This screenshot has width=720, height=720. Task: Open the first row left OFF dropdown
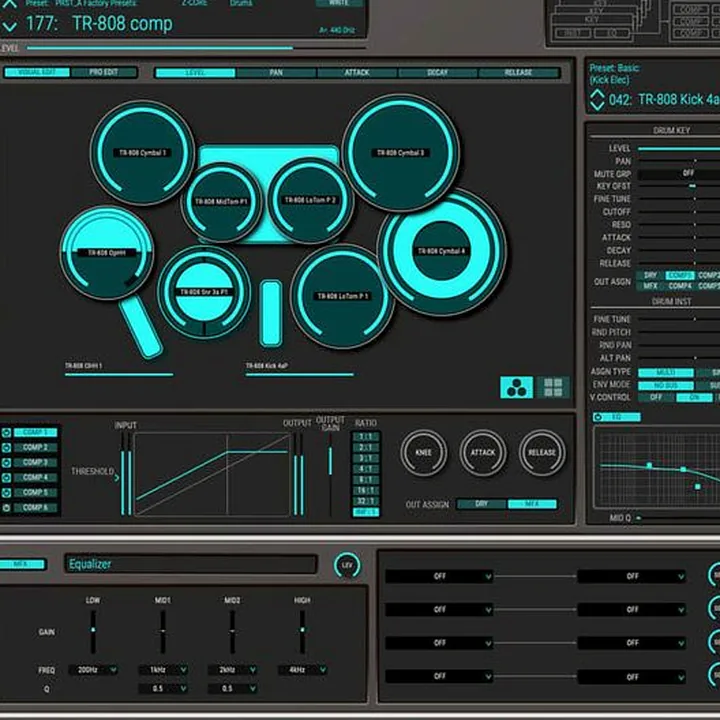click(x=439, y=576)
